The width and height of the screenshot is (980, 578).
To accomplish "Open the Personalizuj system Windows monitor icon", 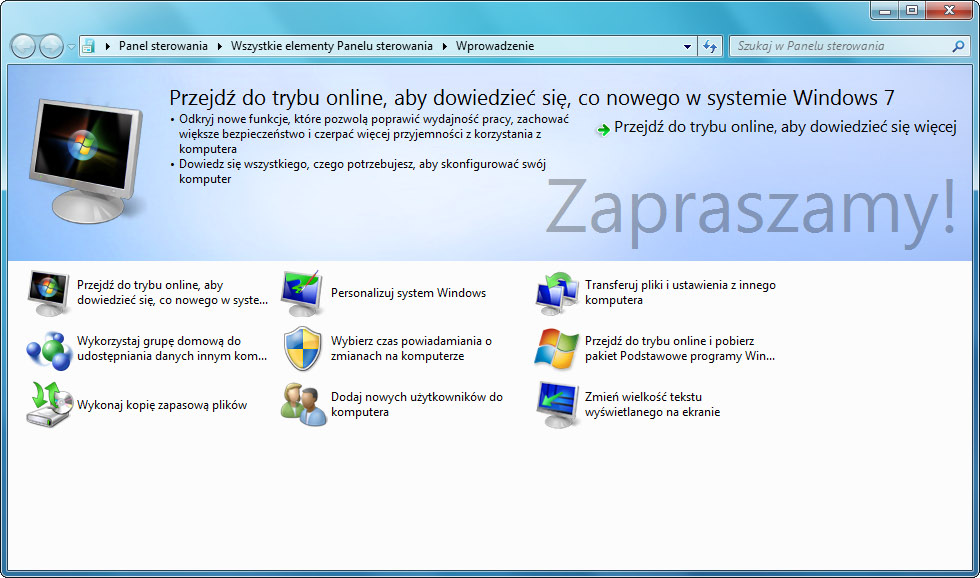I will [x=302, y=292].
